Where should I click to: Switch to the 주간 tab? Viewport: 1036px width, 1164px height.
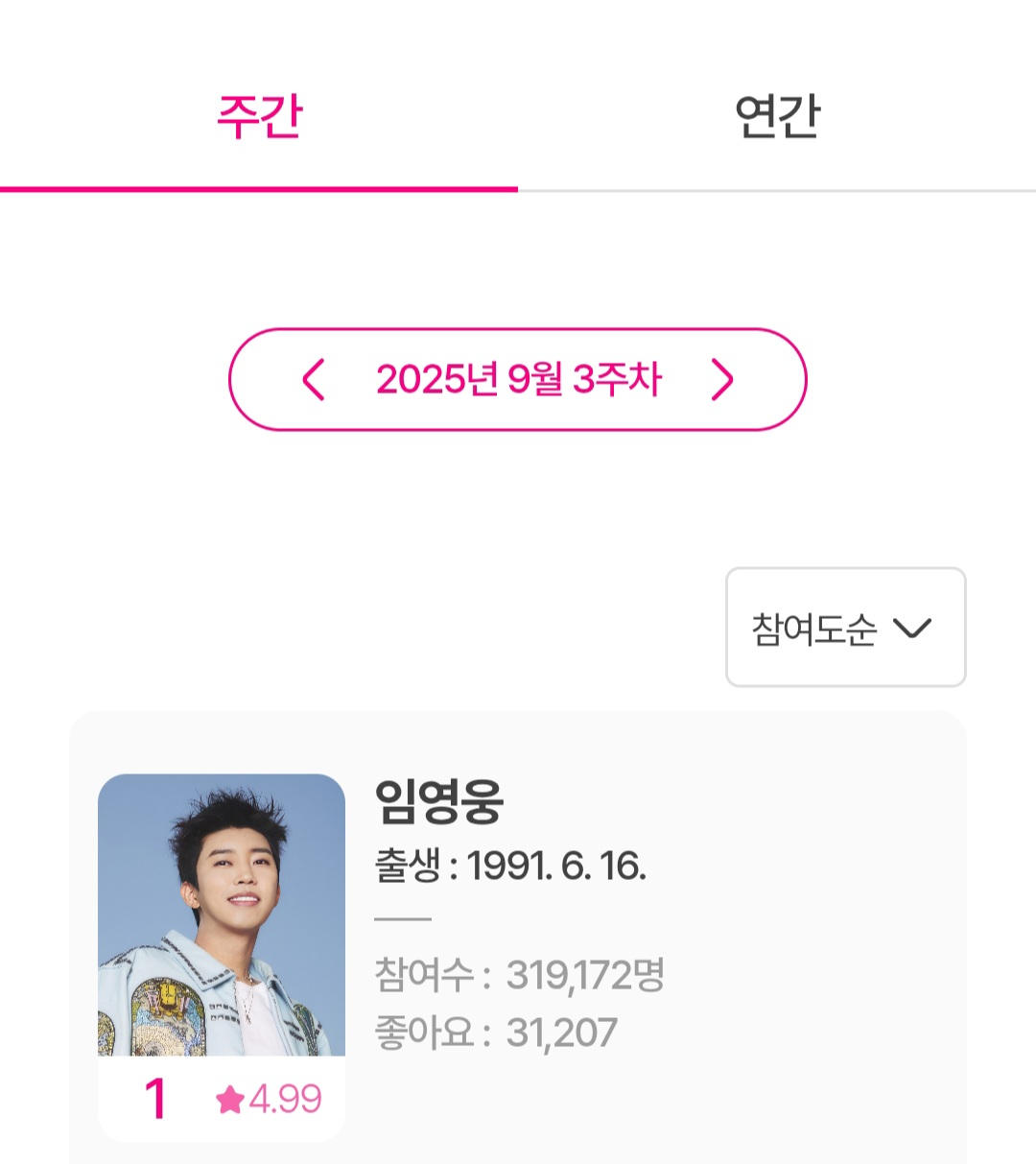coord(259,117)
